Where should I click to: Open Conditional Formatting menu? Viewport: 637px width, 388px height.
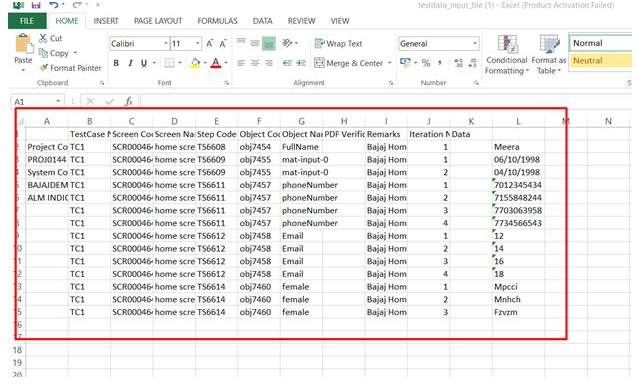click(x=507, y=55)
